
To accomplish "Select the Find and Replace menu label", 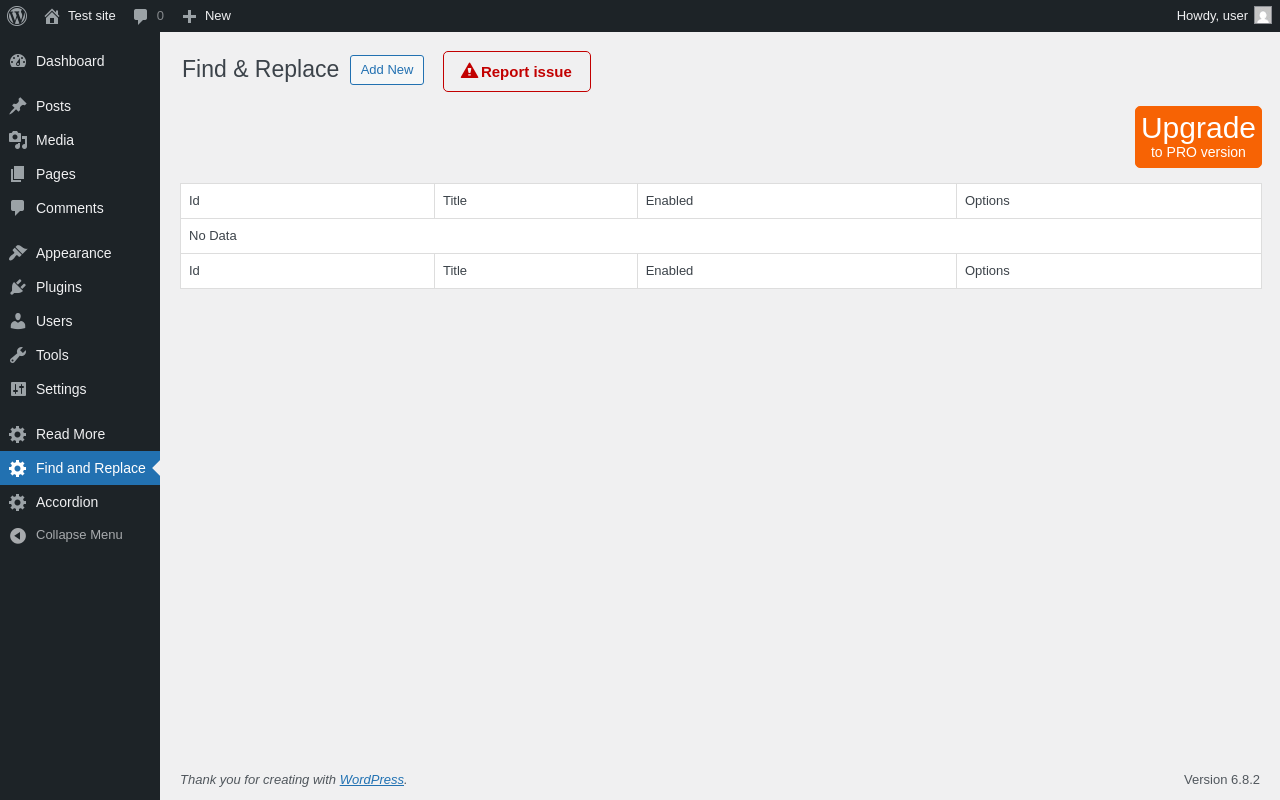I will [x=91, y=468].
